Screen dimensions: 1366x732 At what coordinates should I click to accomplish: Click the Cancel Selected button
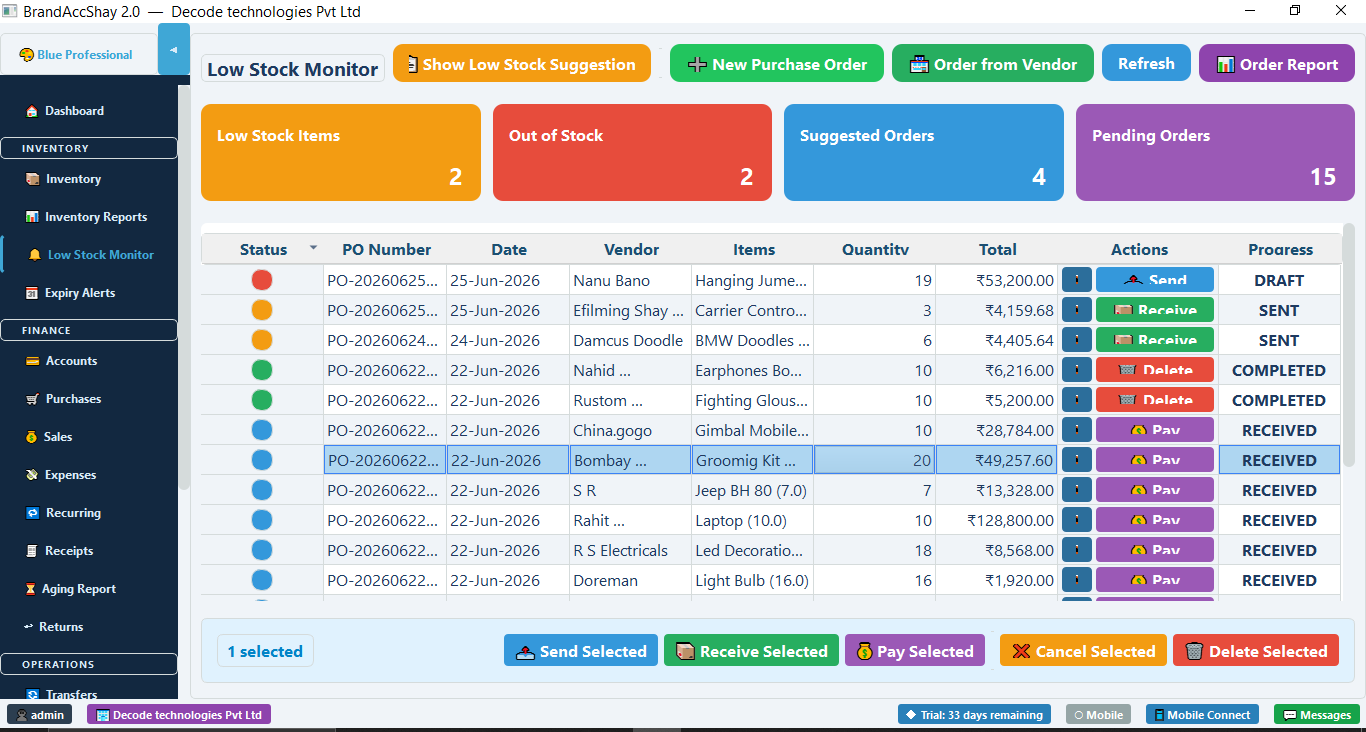(x=1083, y=651)
